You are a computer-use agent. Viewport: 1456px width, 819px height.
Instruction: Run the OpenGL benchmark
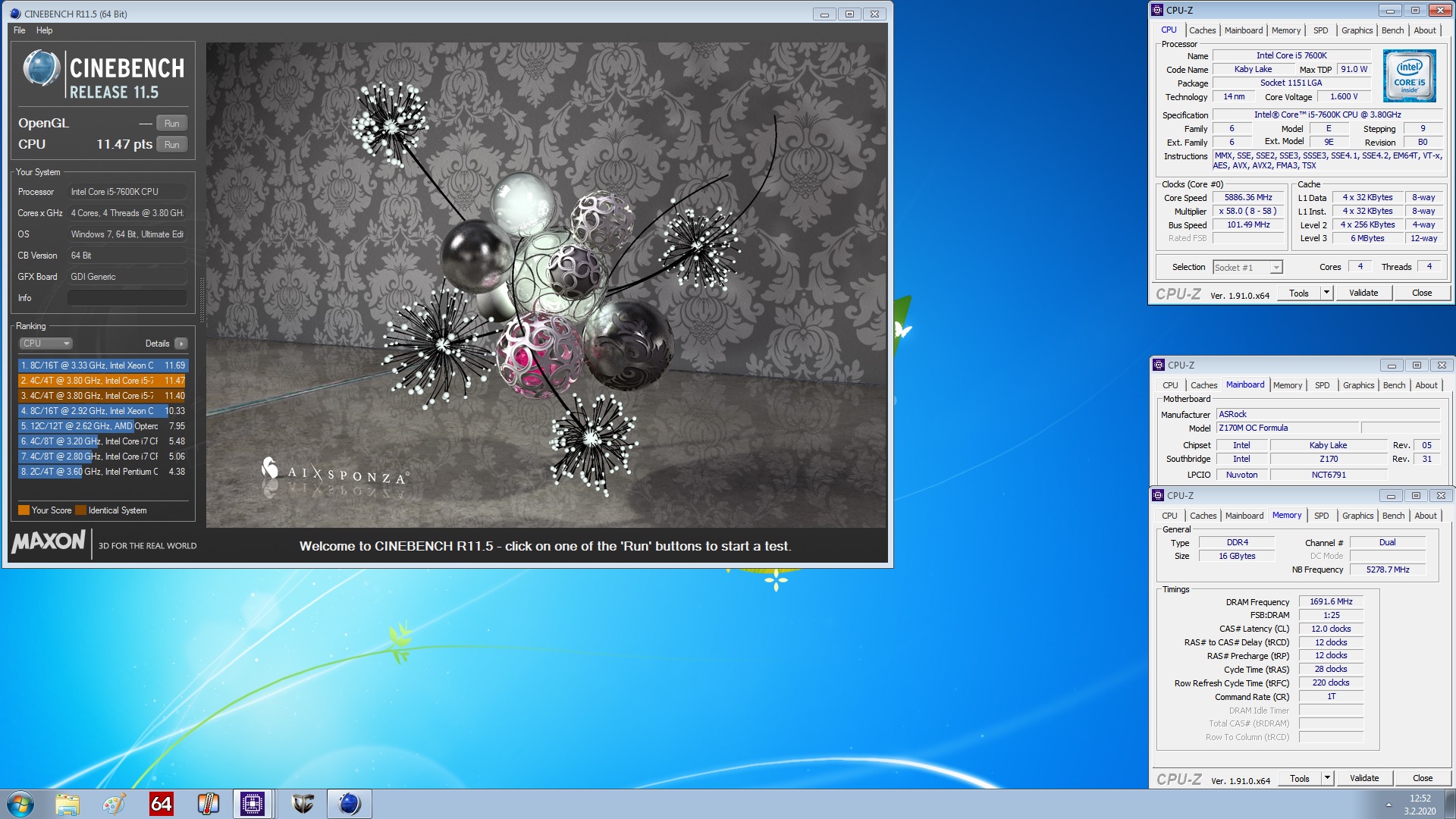click(172, 124)
